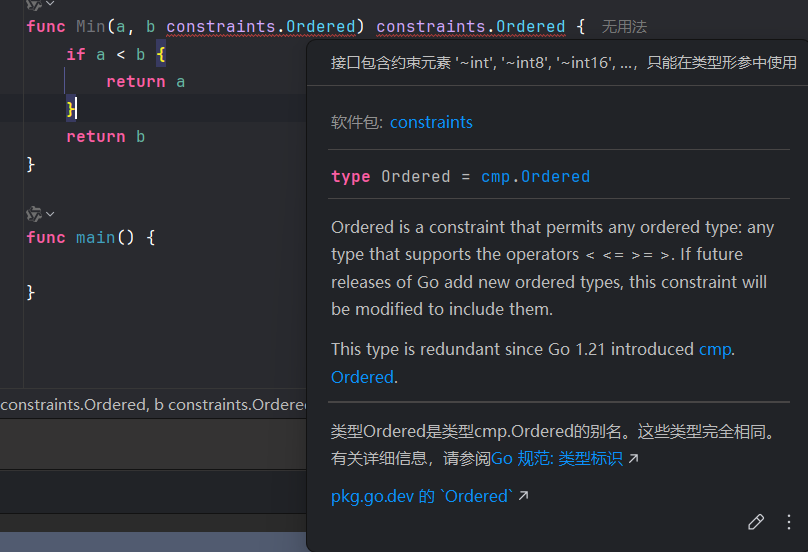Open the constraints package link
Screen dimensions: 808x552
pyautogui.click(x=431, y=122)
